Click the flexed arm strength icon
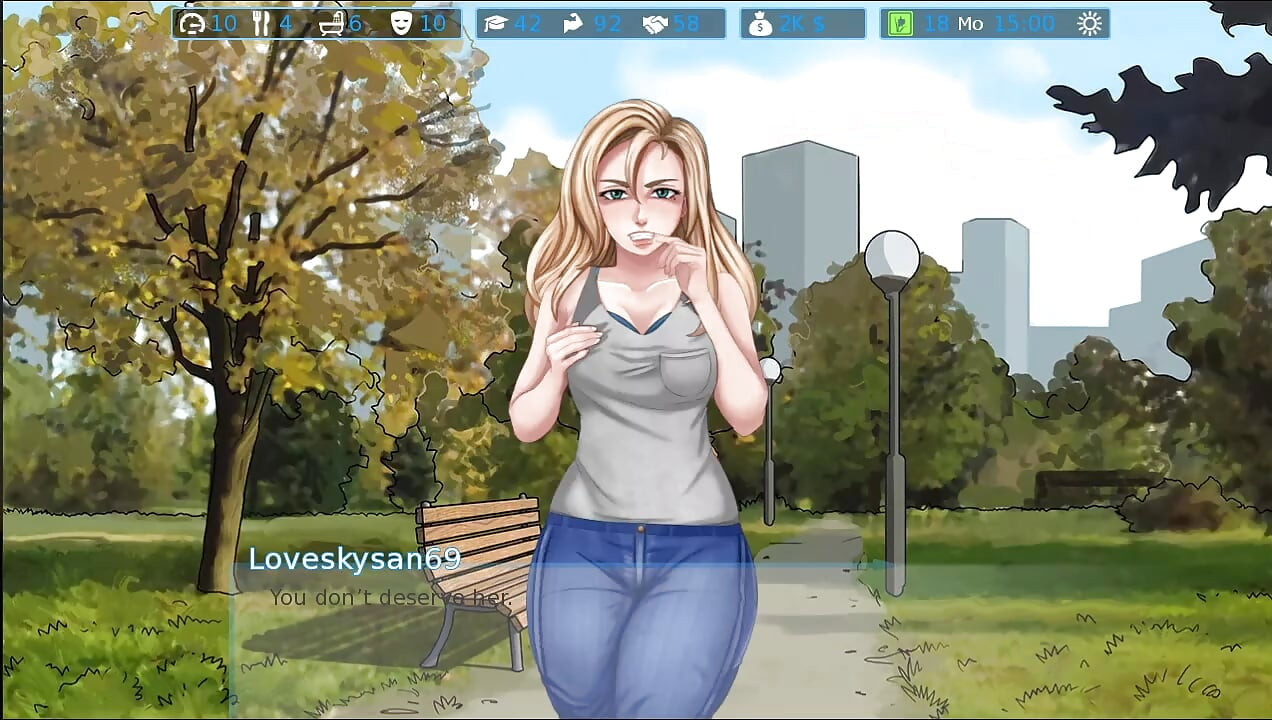 574,24
